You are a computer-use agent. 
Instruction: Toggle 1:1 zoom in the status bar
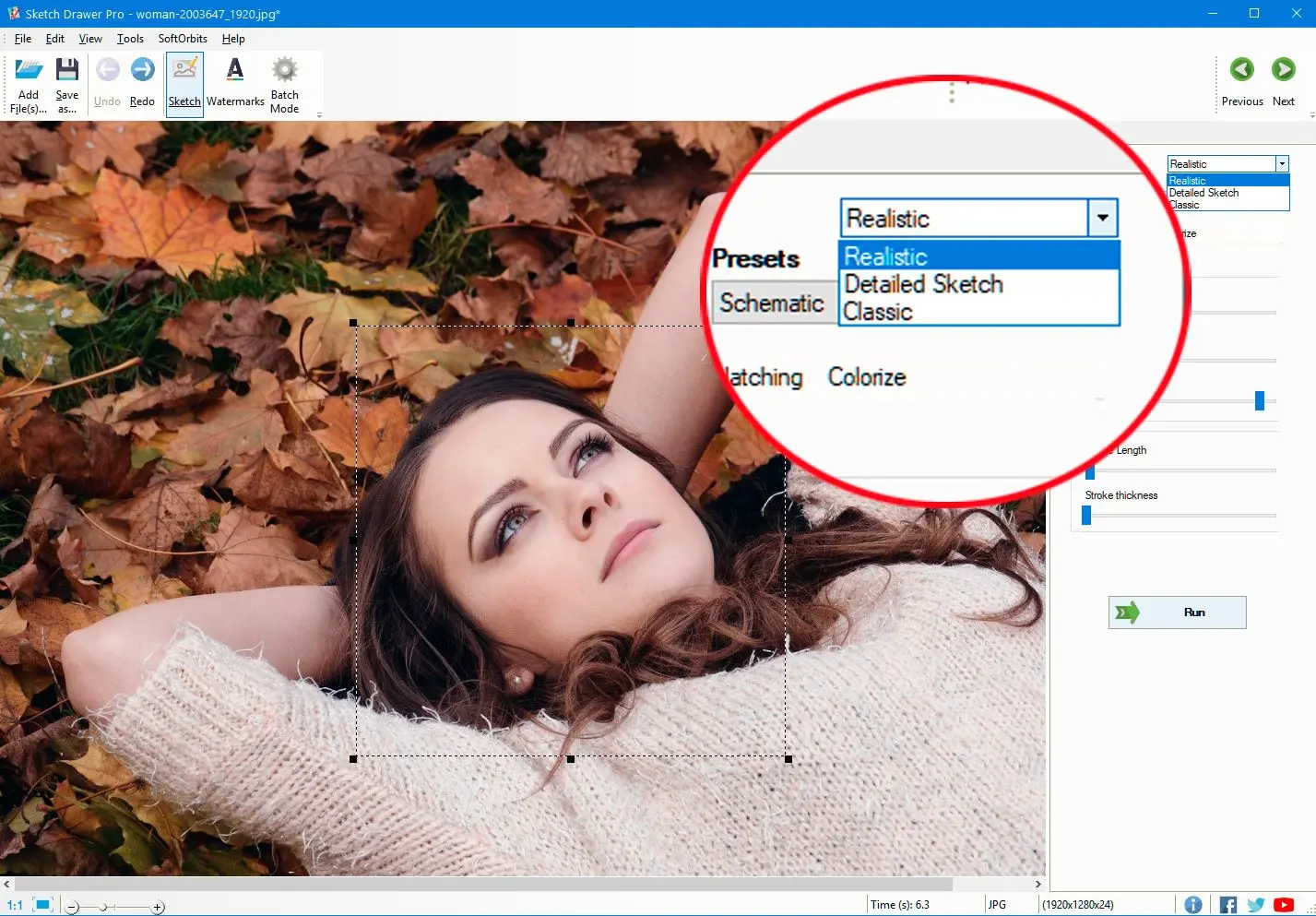click(x=13, y=904)
